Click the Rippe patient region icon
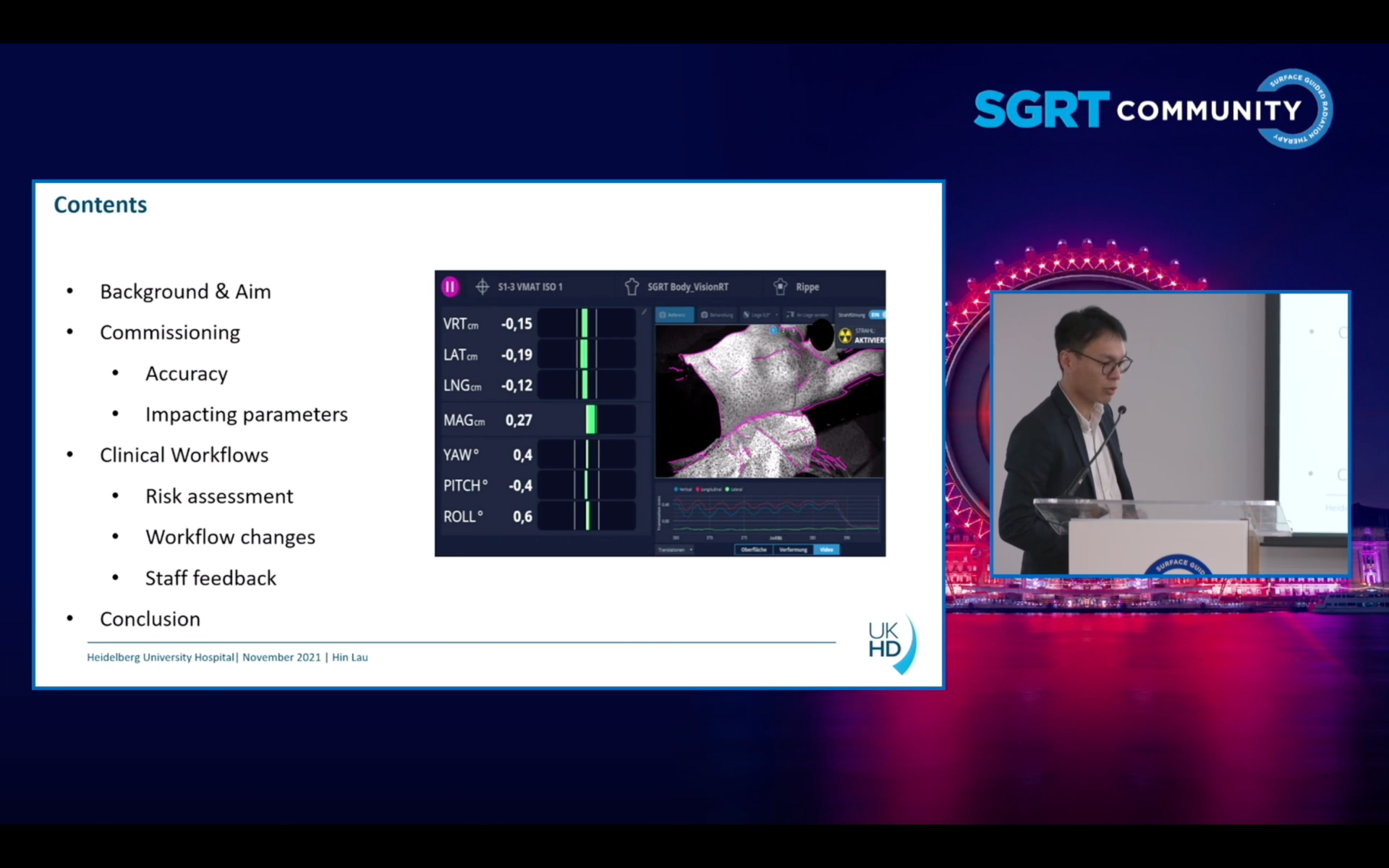This screenshot has width=1389, height=868. pyautogui.click(x=780, y=286)
